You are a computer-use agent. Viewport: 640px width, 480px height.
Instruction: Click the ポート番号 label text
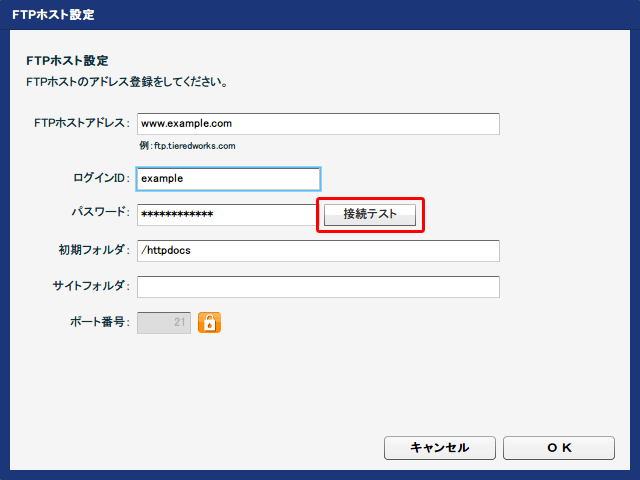click(99, 322)
